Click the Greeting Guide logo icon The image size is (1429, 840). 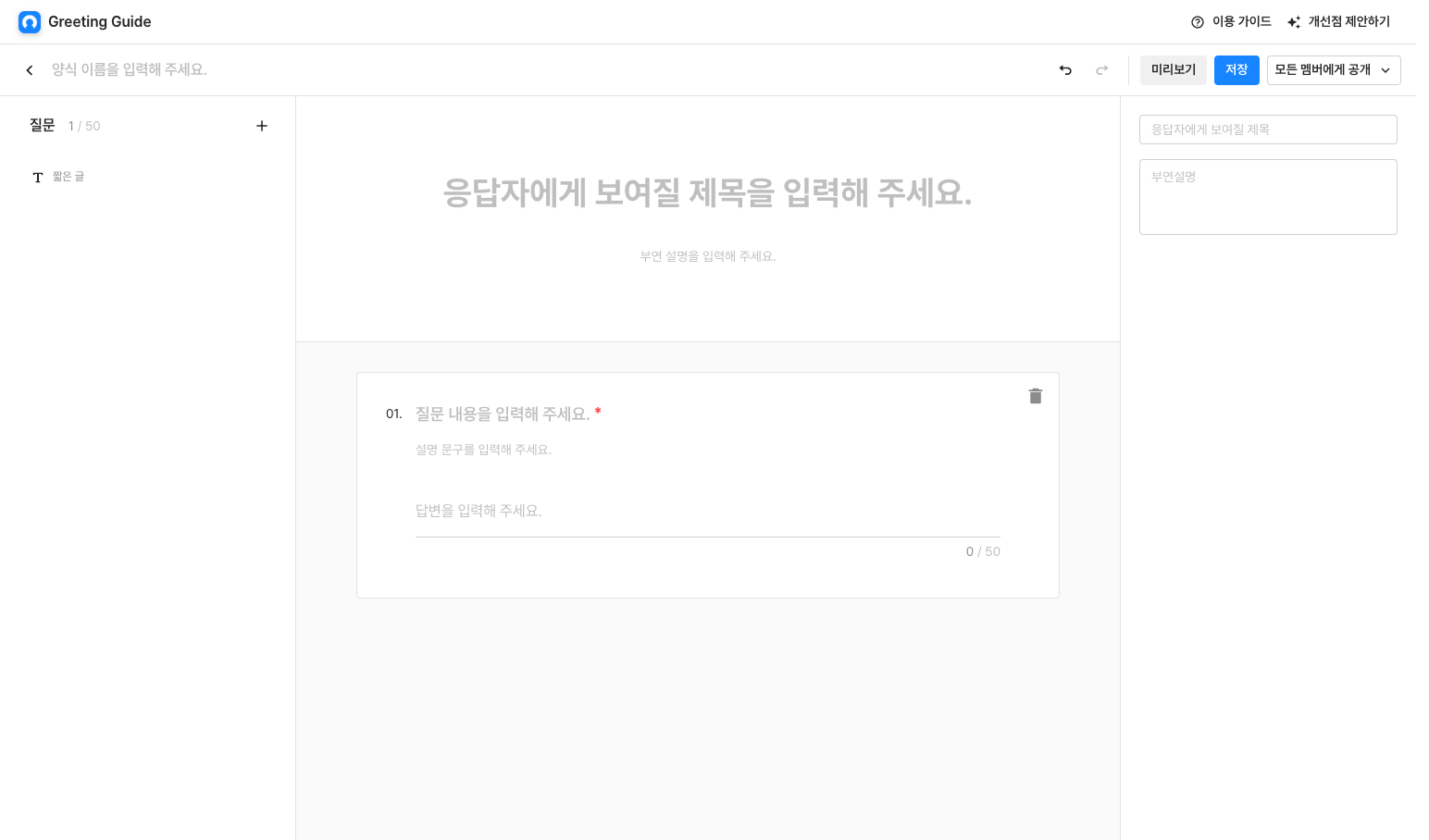pos(30,22)
